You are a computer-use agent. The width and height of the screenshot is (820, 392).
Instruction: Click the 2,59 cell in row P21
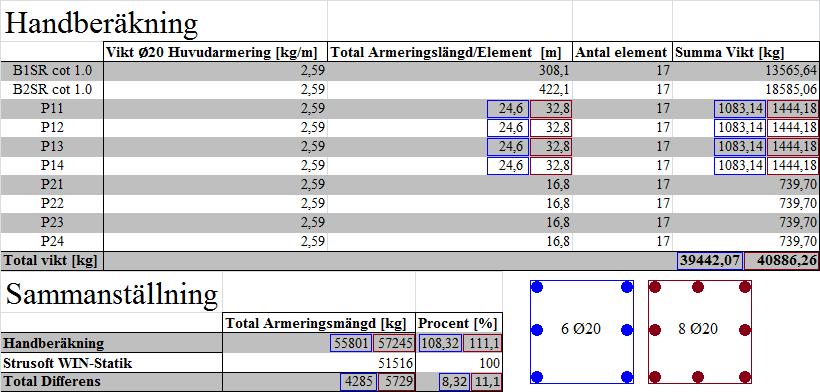click(313, 185)
